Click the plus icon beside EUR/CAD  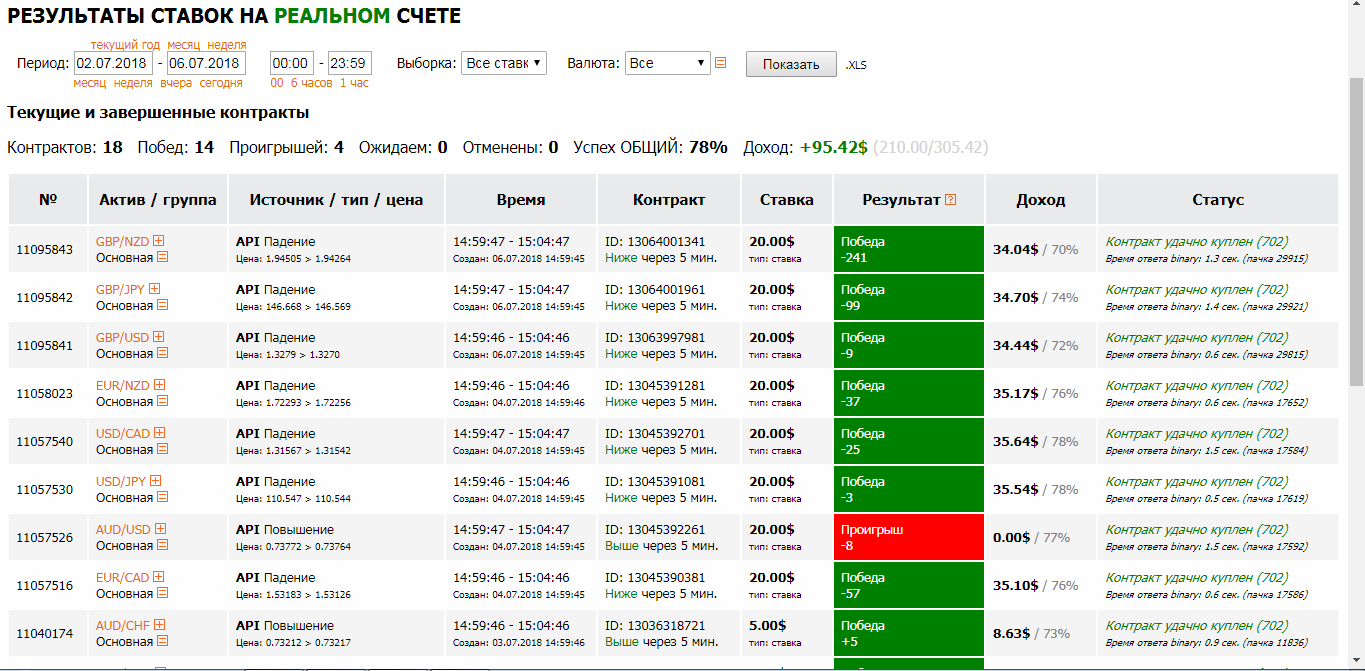[158, 577]
